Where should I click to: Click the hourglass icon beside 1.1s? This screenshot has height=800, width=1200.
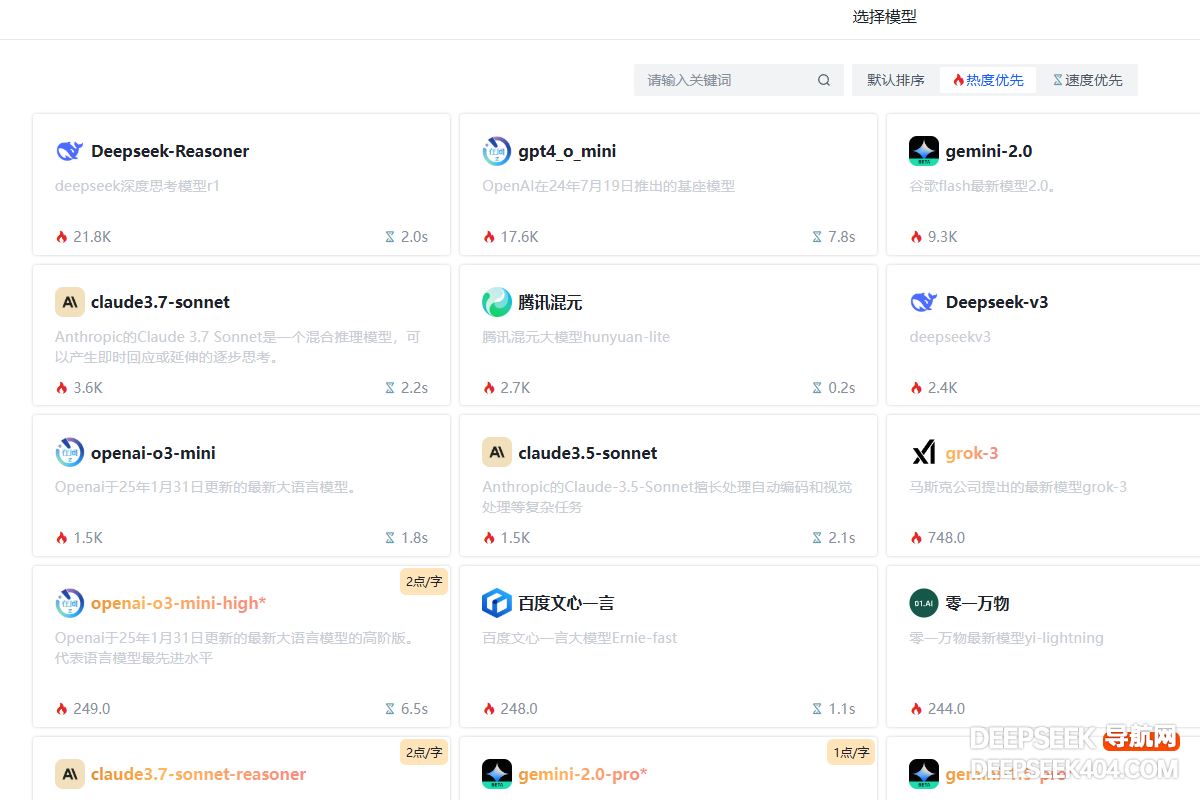tap(817, 709)
